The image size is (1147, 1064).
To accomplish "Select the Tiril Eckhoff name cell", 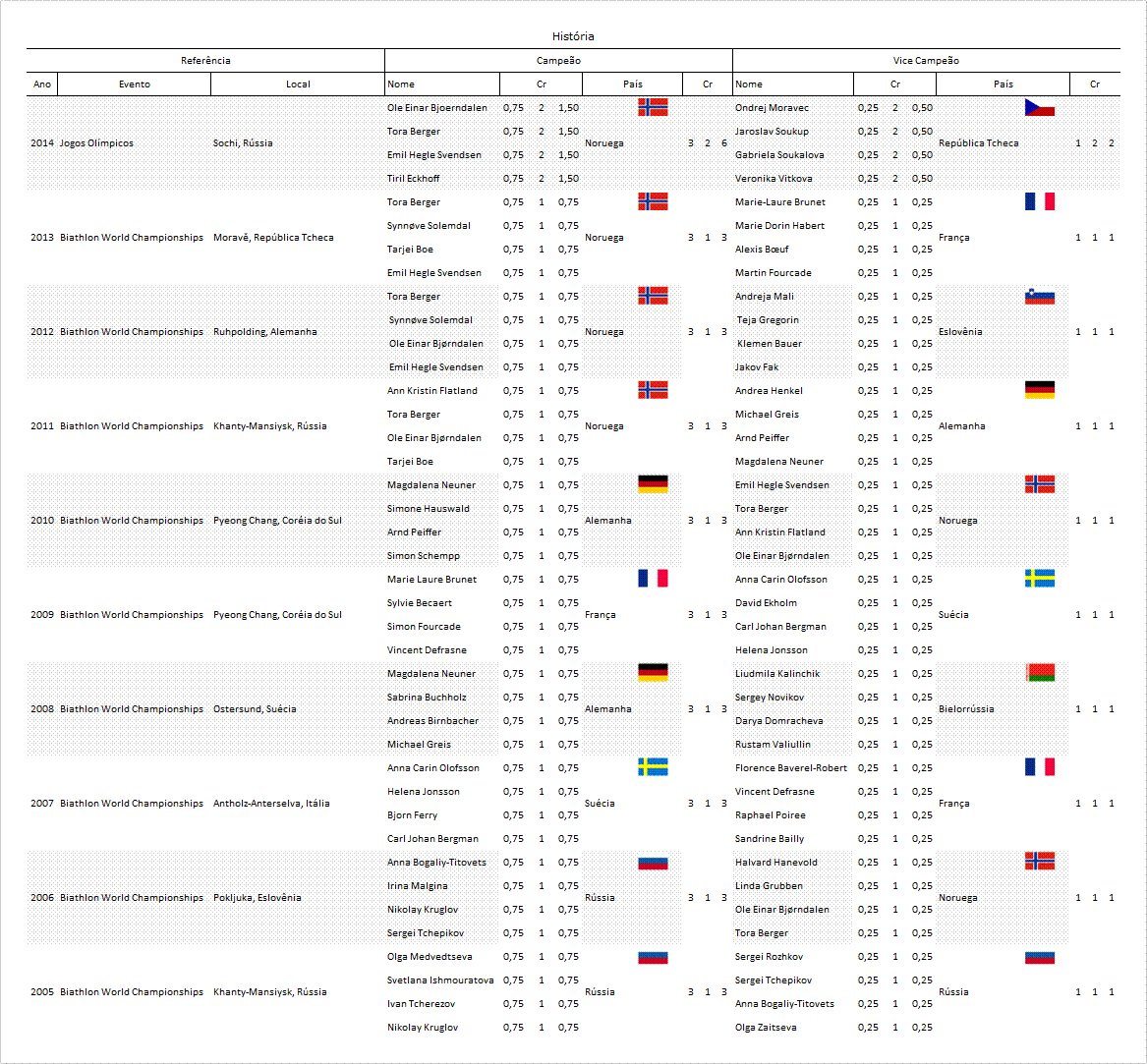I will (414, 179).
